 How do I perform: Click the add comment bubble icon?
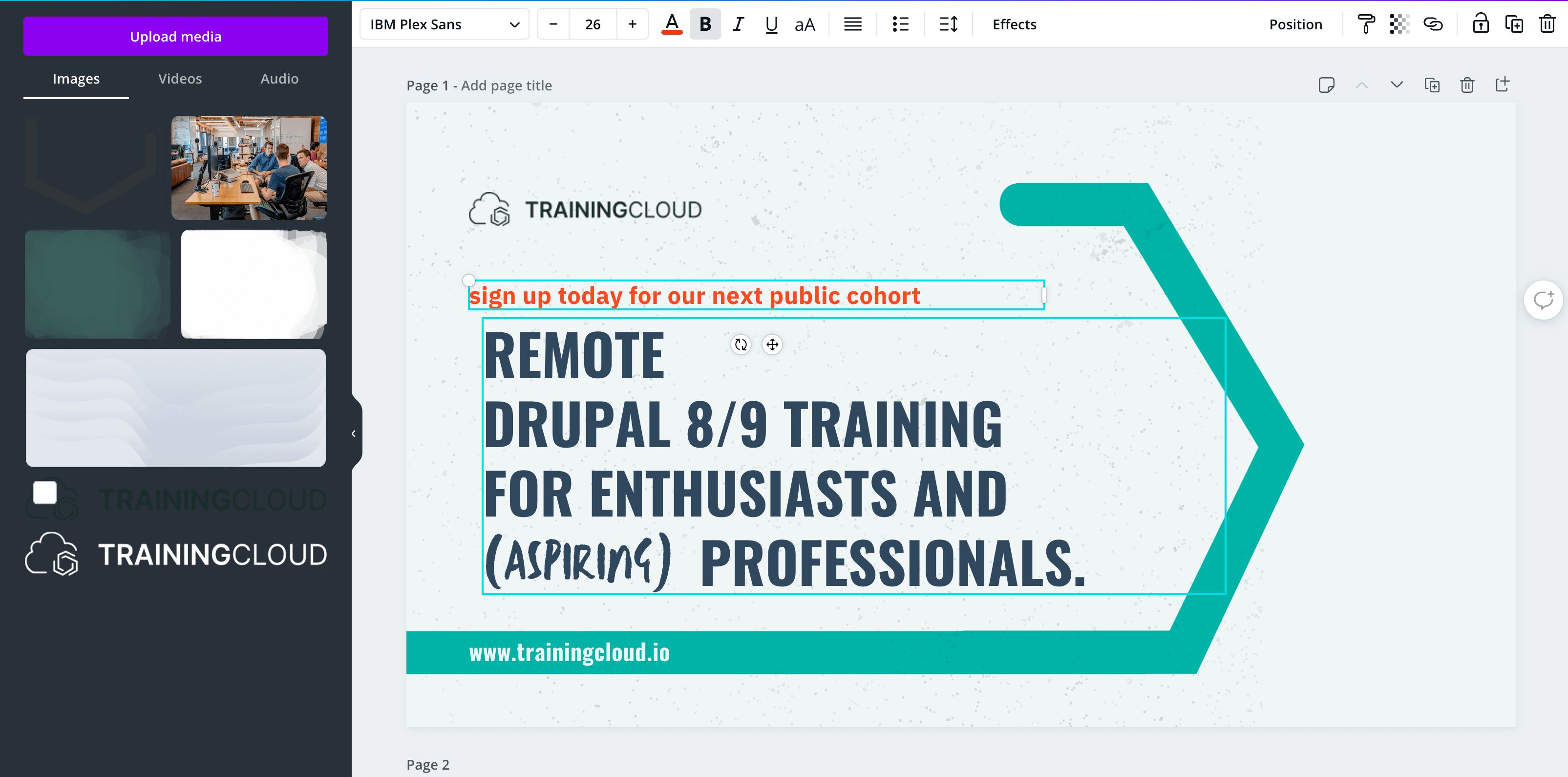point(1543,300)
